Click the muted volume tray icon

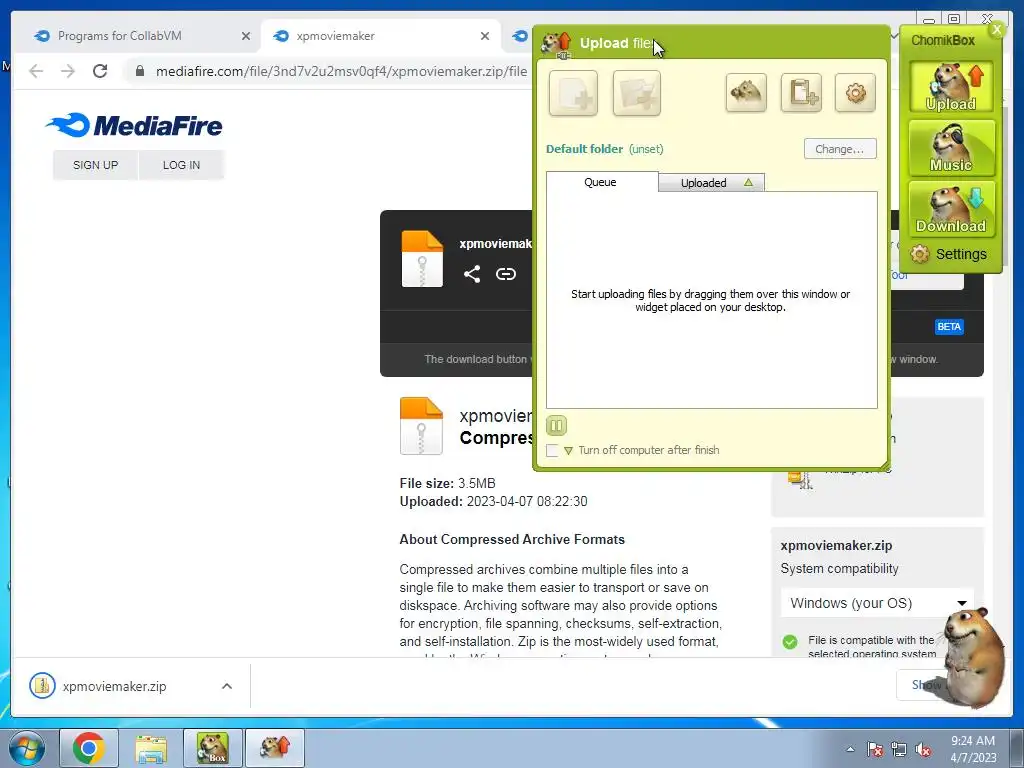pyautogui.click(x=923, y=749)
